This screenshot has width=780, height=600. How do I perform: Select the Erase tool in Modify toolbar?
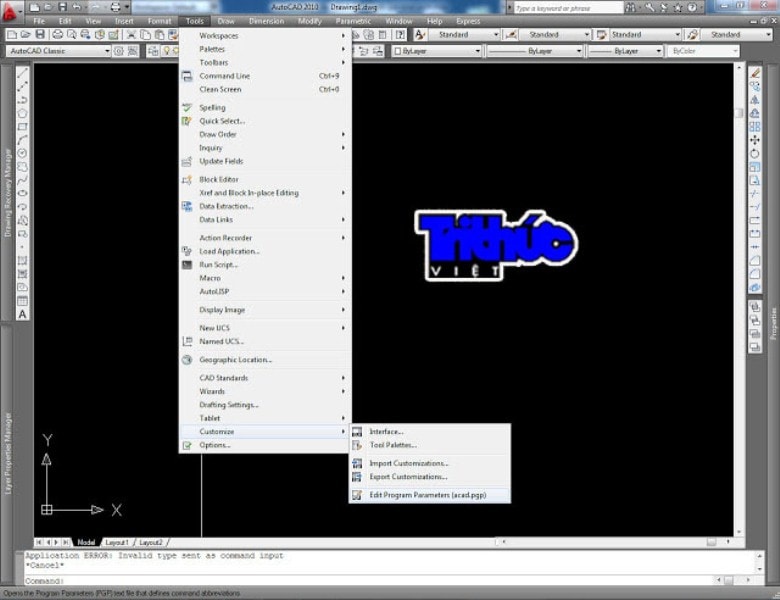755,73
